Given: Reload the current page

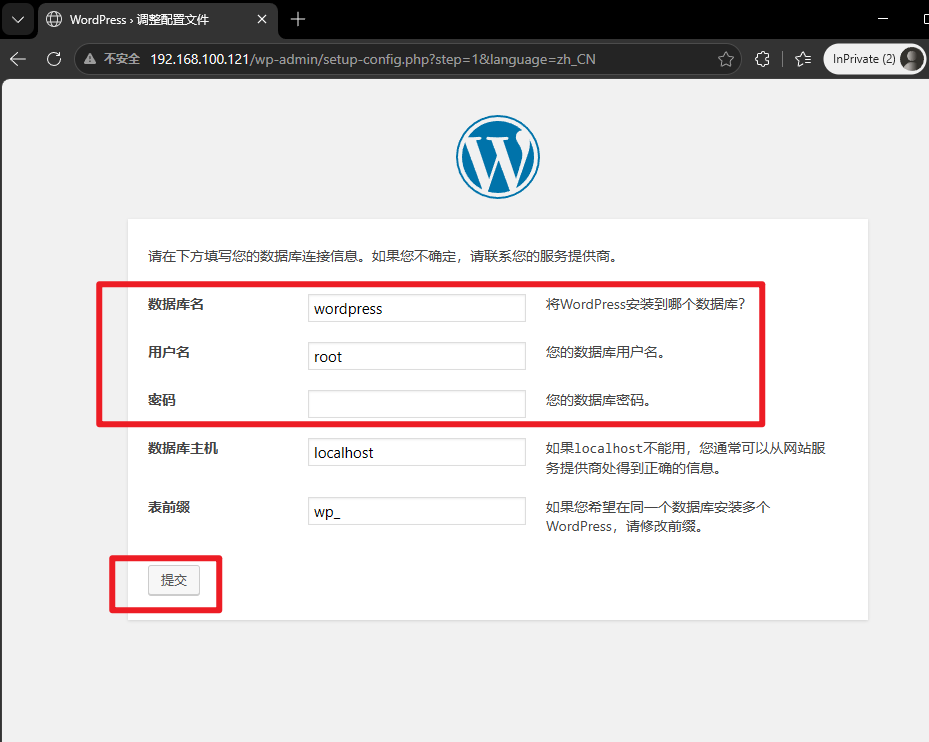Looking at the screenshot, I should tap(54, 59).
